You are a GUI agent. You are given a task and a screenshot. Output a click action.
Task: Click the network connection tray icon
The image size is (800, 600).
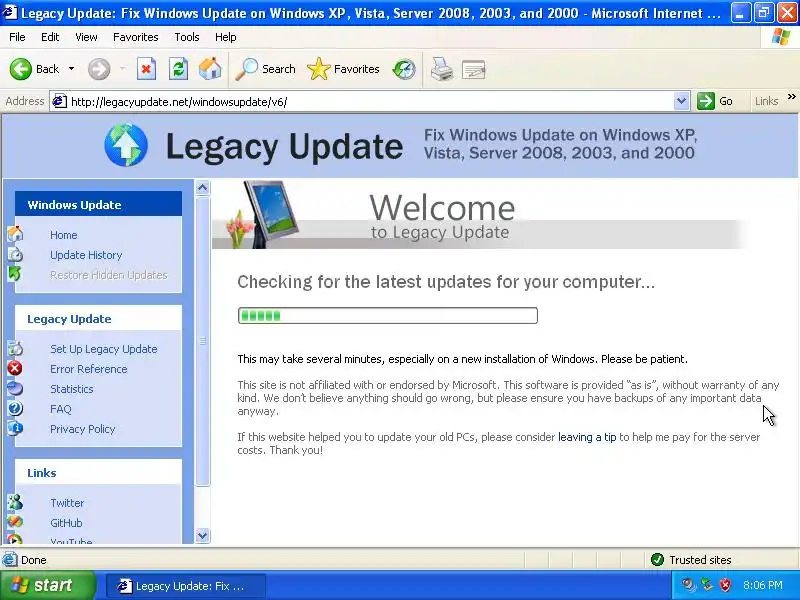pyautogui.click(x=707, y=585)
